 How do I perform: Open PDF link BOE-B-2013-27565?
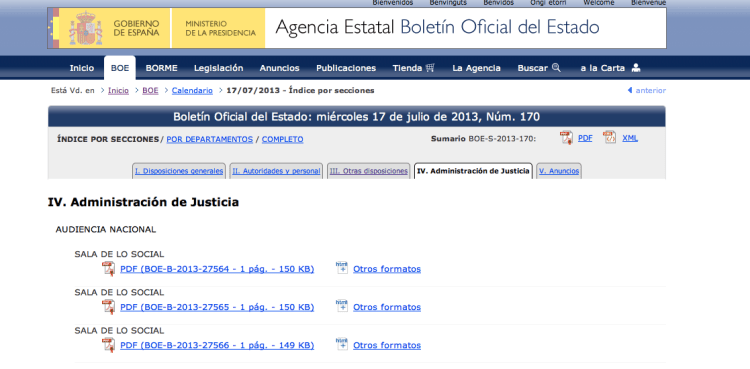point(217,307)
